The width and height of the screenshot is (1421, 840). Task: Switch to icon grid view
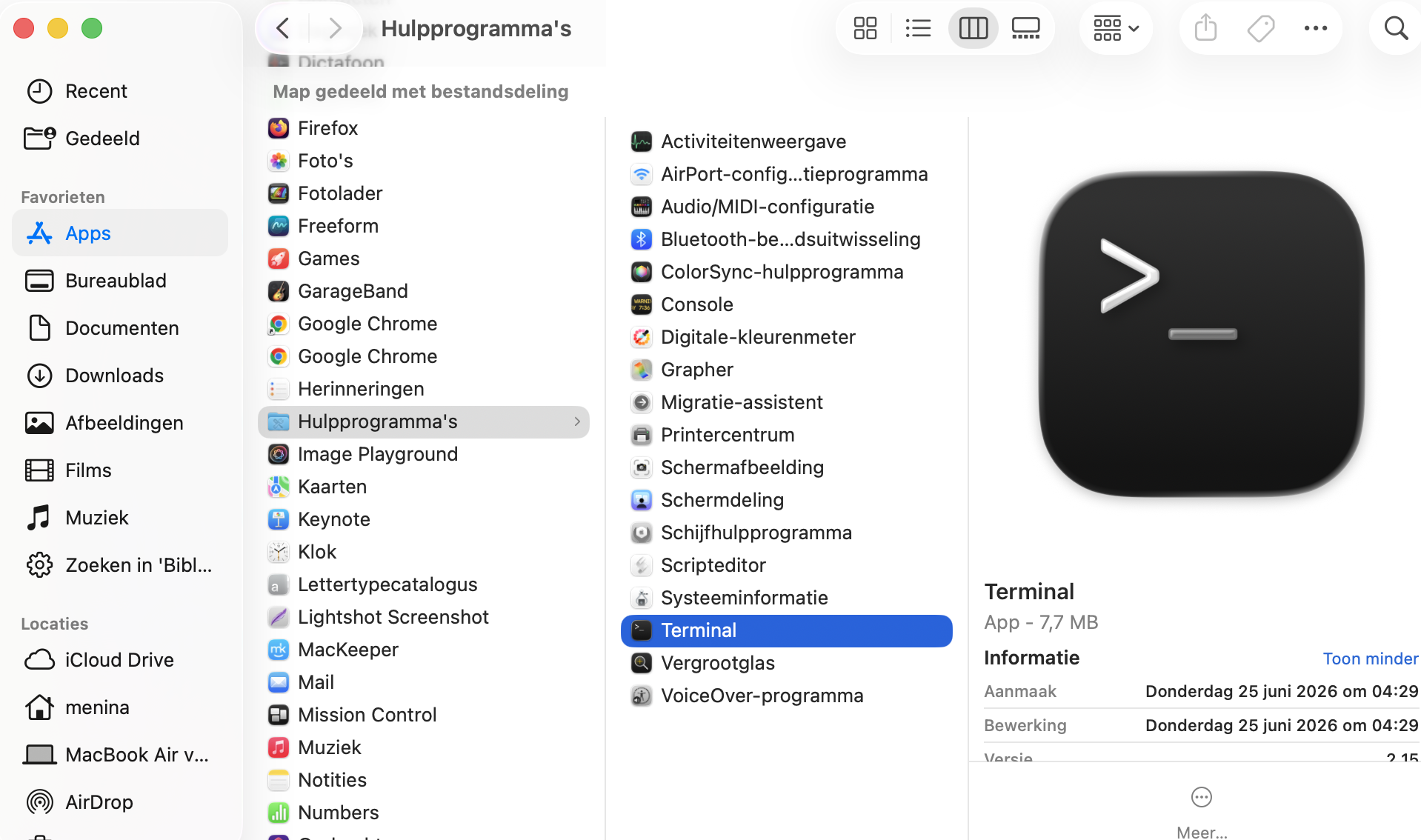(x=865, y=28)
